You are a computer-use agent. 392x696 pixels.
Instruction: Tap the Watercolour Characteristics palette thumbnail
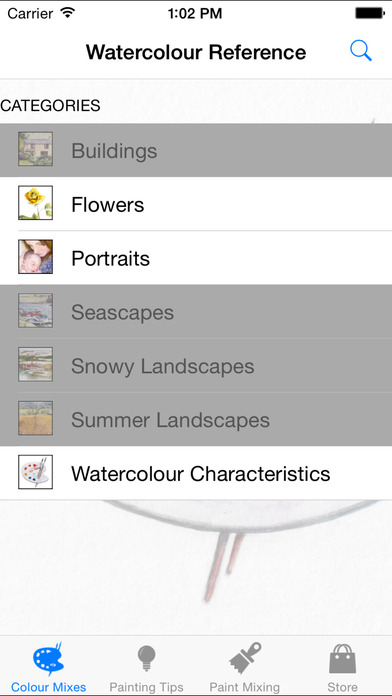click(x=36, y=472)
